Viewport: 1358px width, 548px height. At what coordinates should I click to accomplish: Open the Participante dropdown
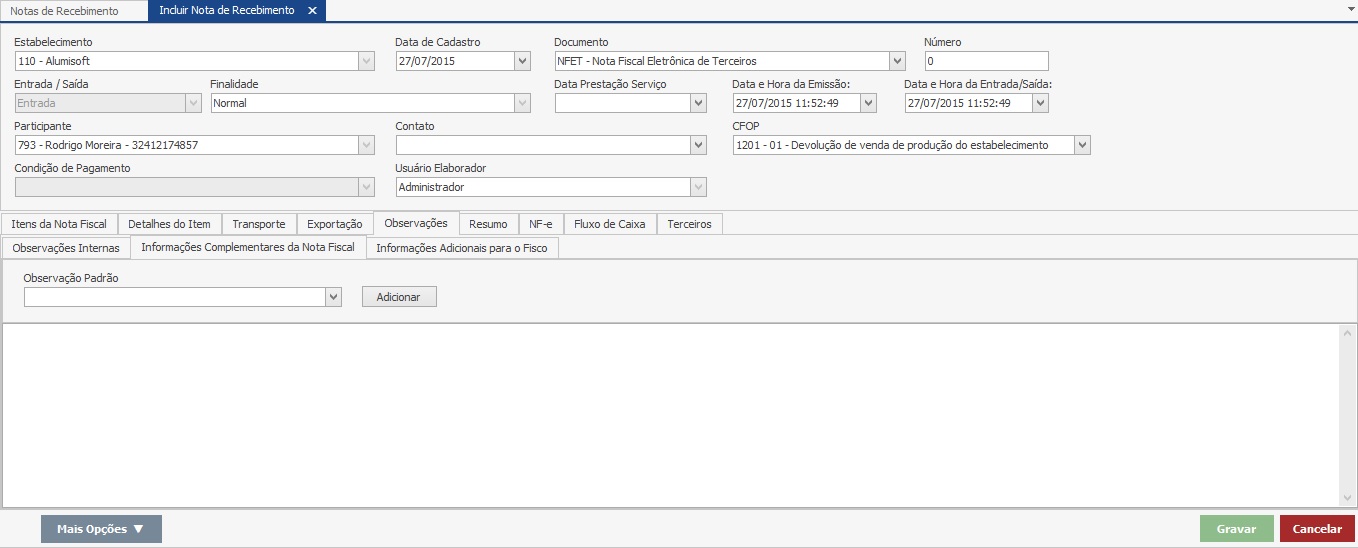(366, 145)
